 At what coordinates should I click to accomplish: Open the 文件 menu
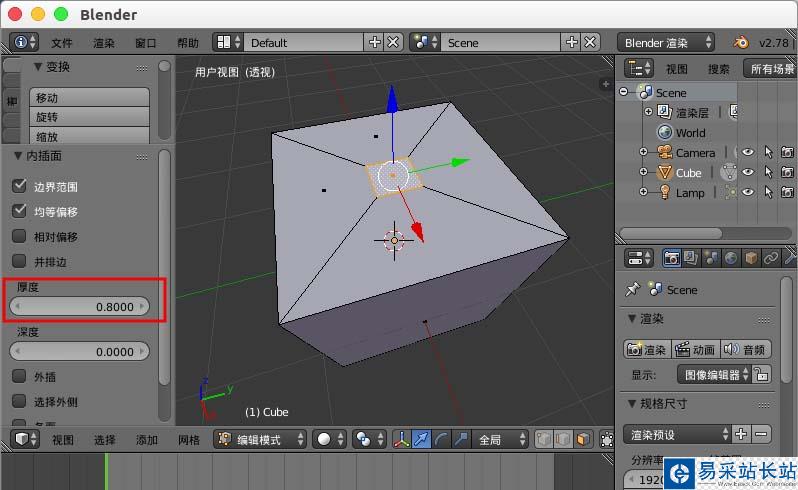click(62, 43)
